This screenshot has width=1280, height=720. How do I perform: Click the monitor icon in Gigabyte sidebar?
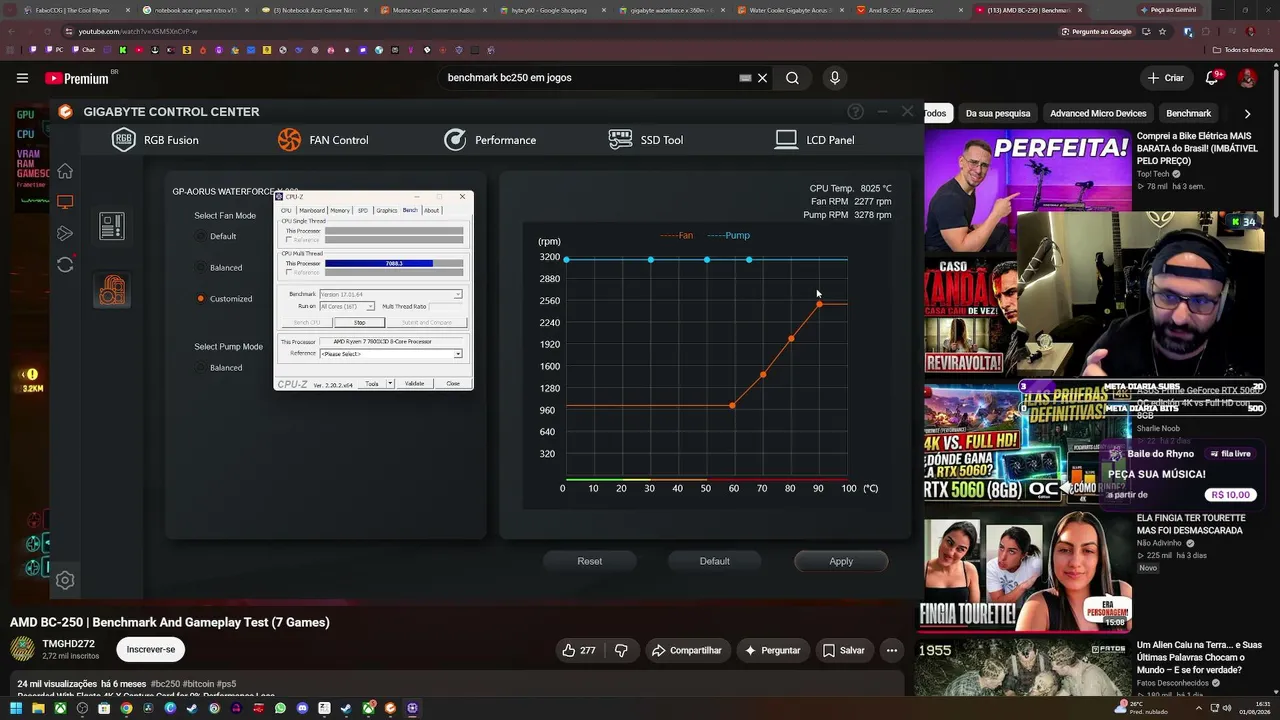click(x=65, y=202)
